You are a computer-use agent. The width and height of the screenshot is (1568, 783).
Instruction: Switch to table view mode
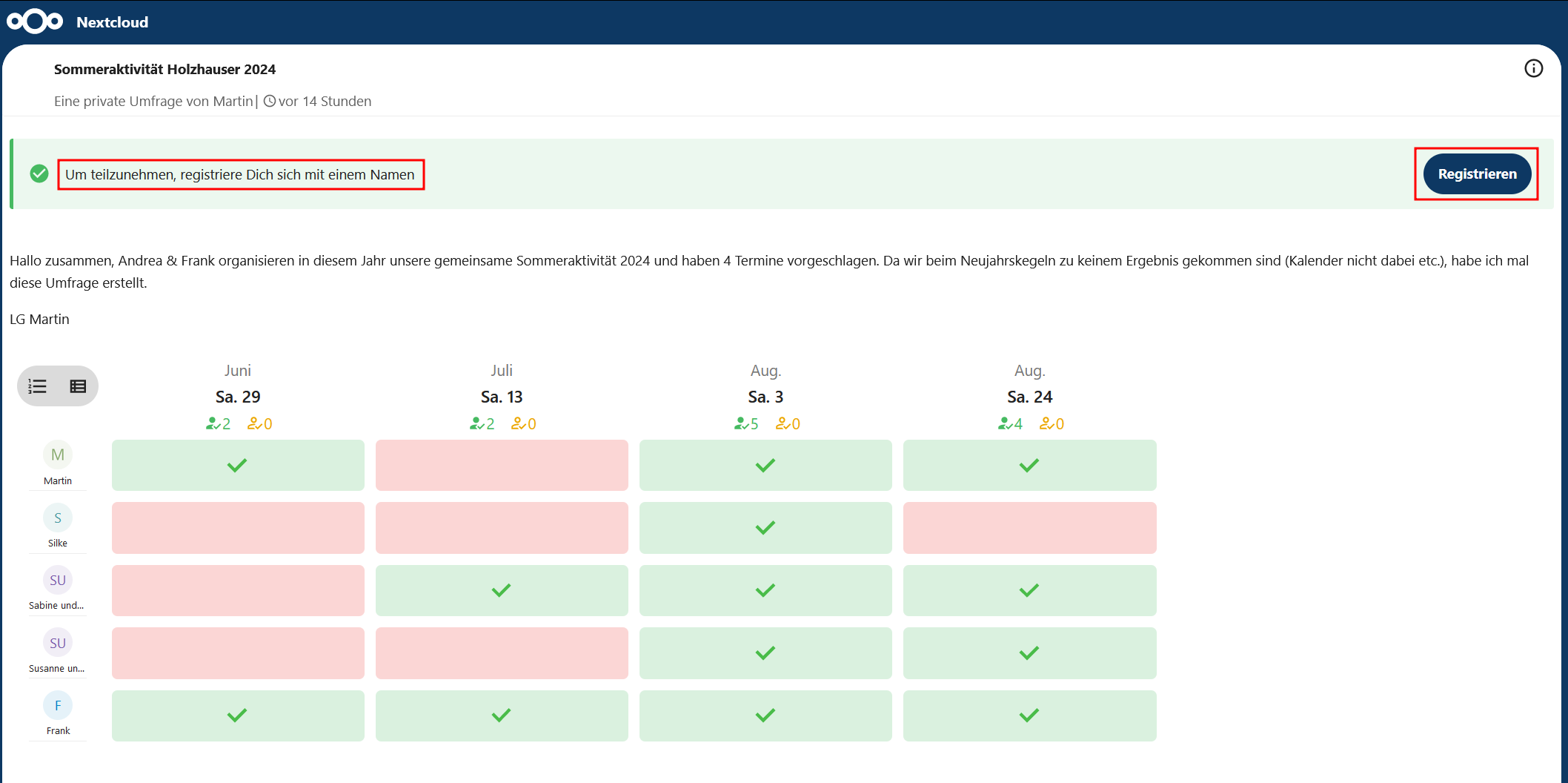point(78,386)
